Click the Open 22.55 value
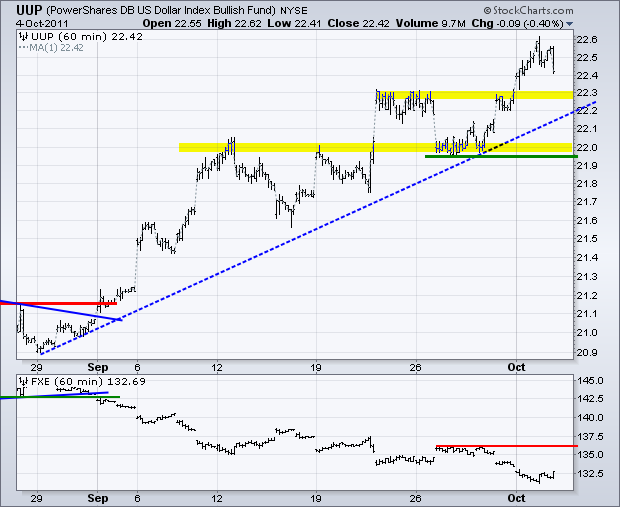 (x=172, y=23)
